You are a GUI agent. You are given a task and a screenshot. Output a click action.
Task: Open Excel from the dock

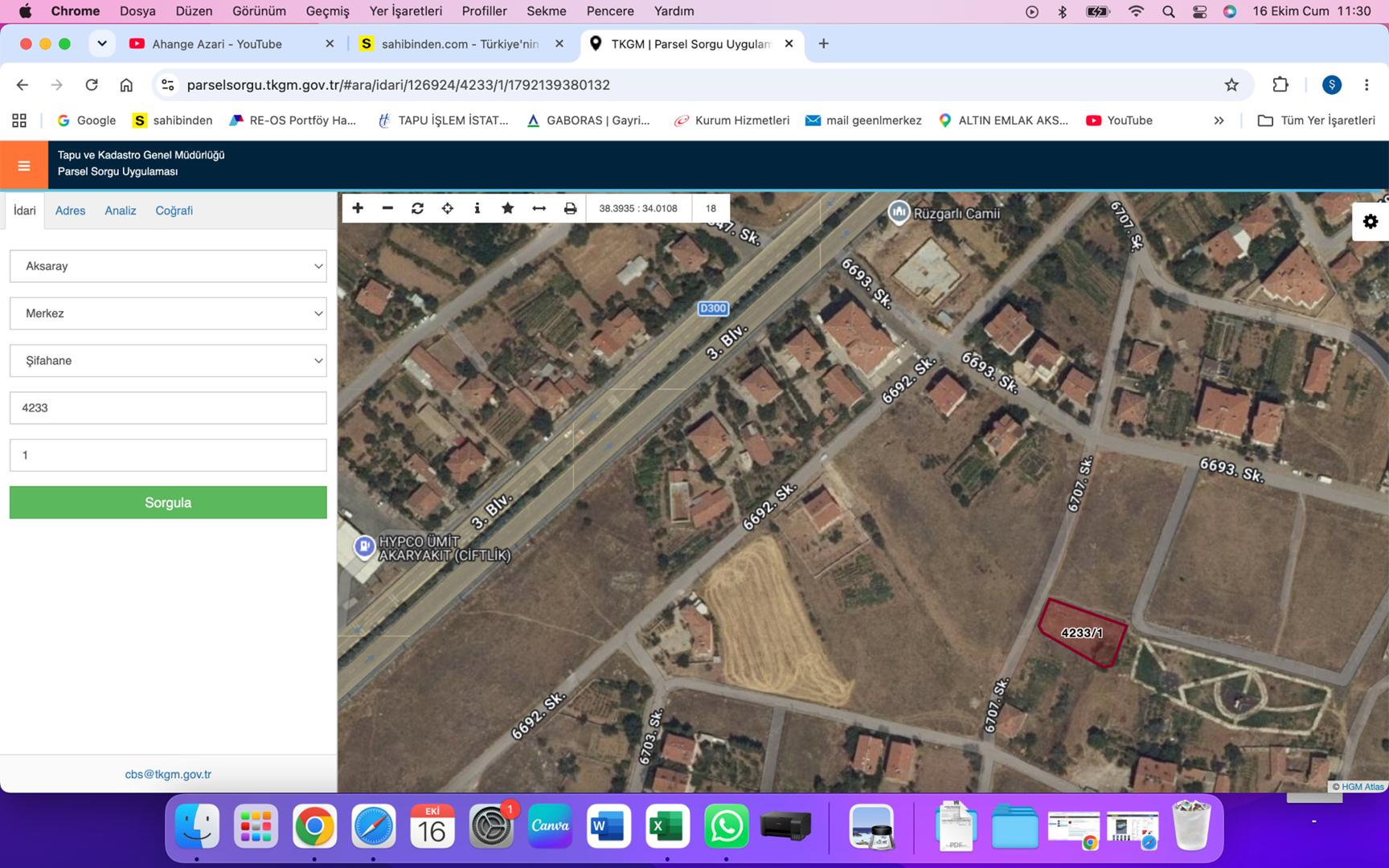pos(667,826)
